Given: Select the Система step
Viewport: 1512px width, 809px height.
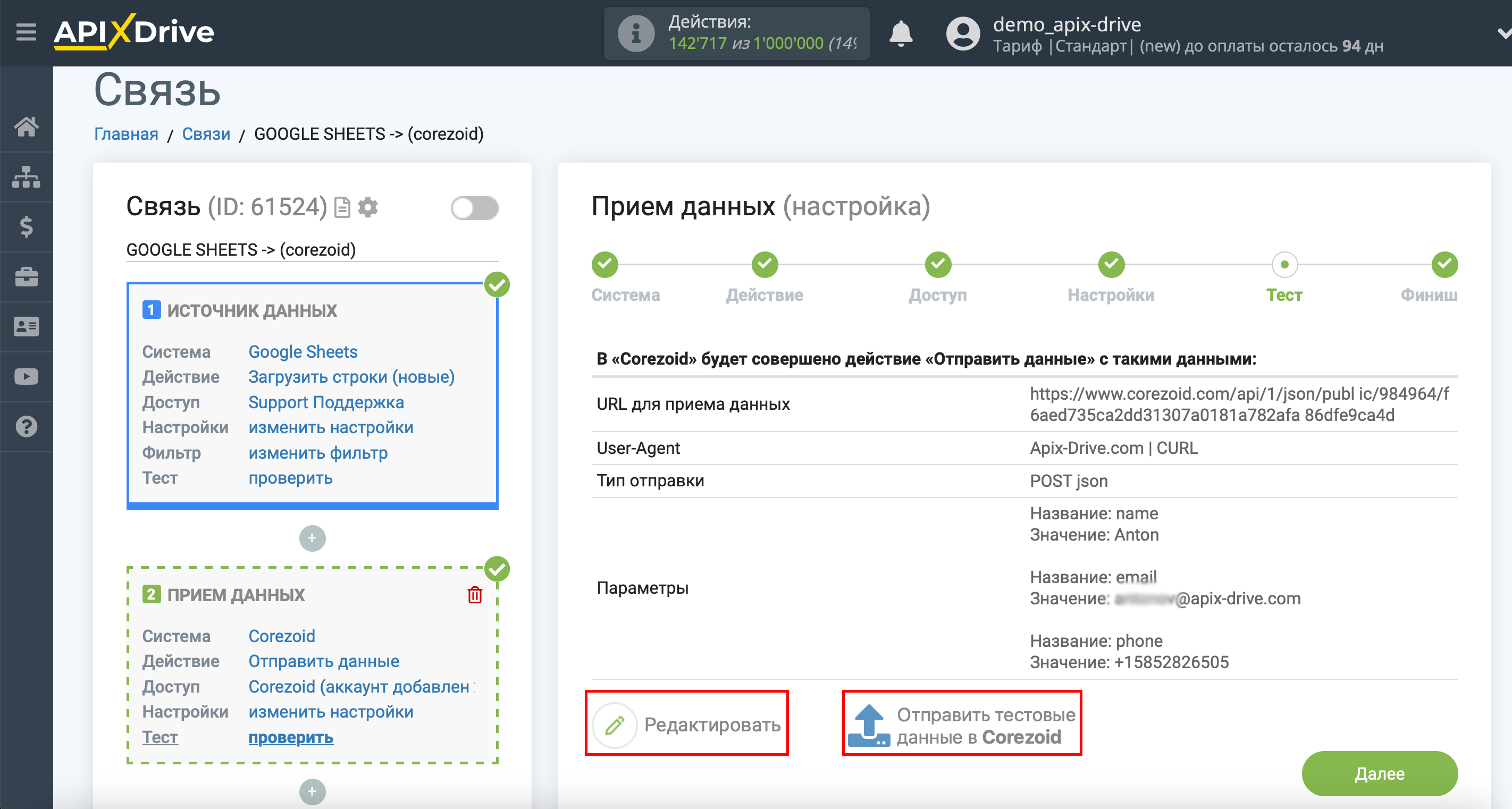Looking at the screenshot, I should tap(605, 265).
